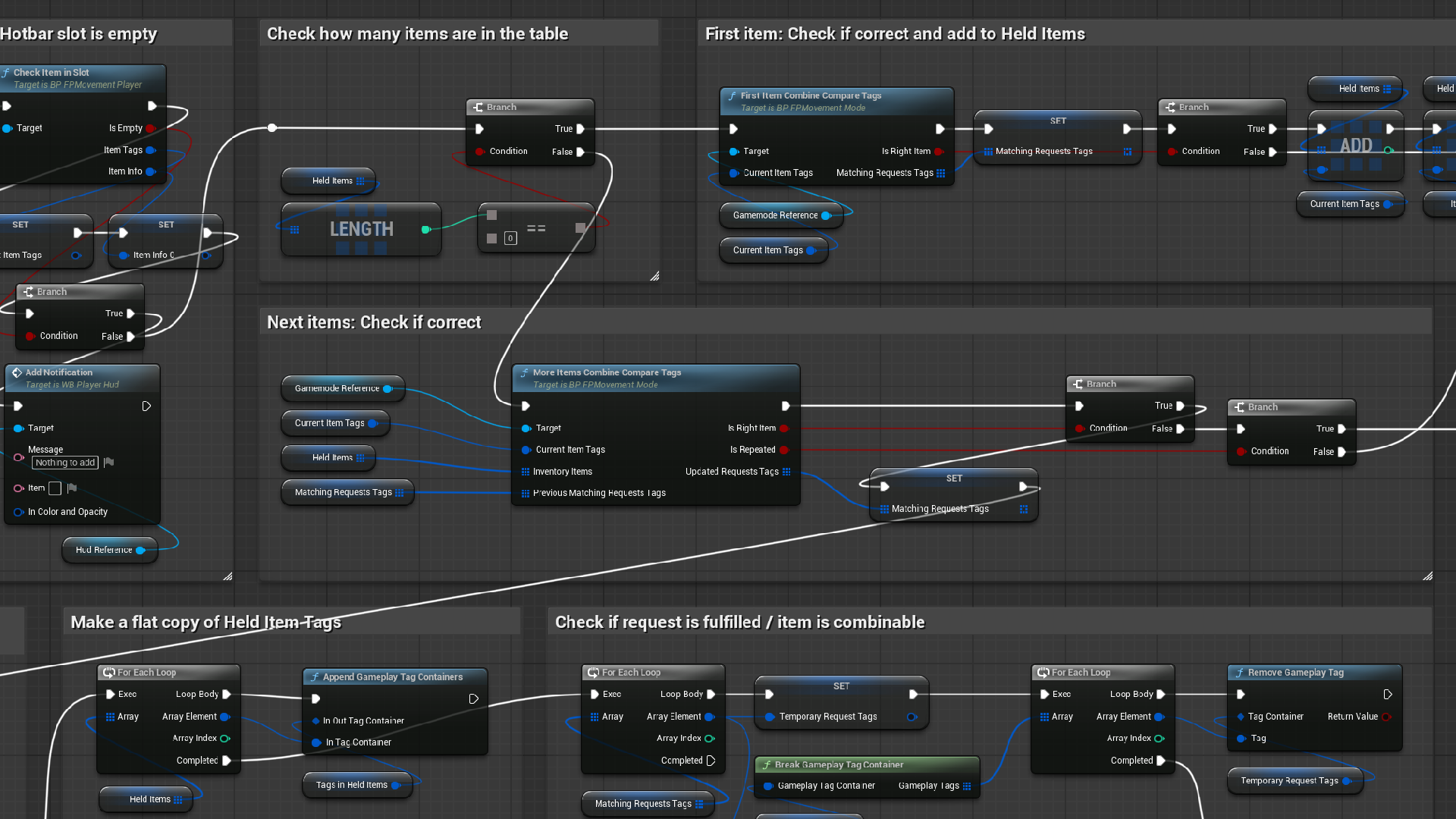
Task: Click the green Break Gameplay Tag Container node icon
Action: pyautogui.click(x=767, y=764)
